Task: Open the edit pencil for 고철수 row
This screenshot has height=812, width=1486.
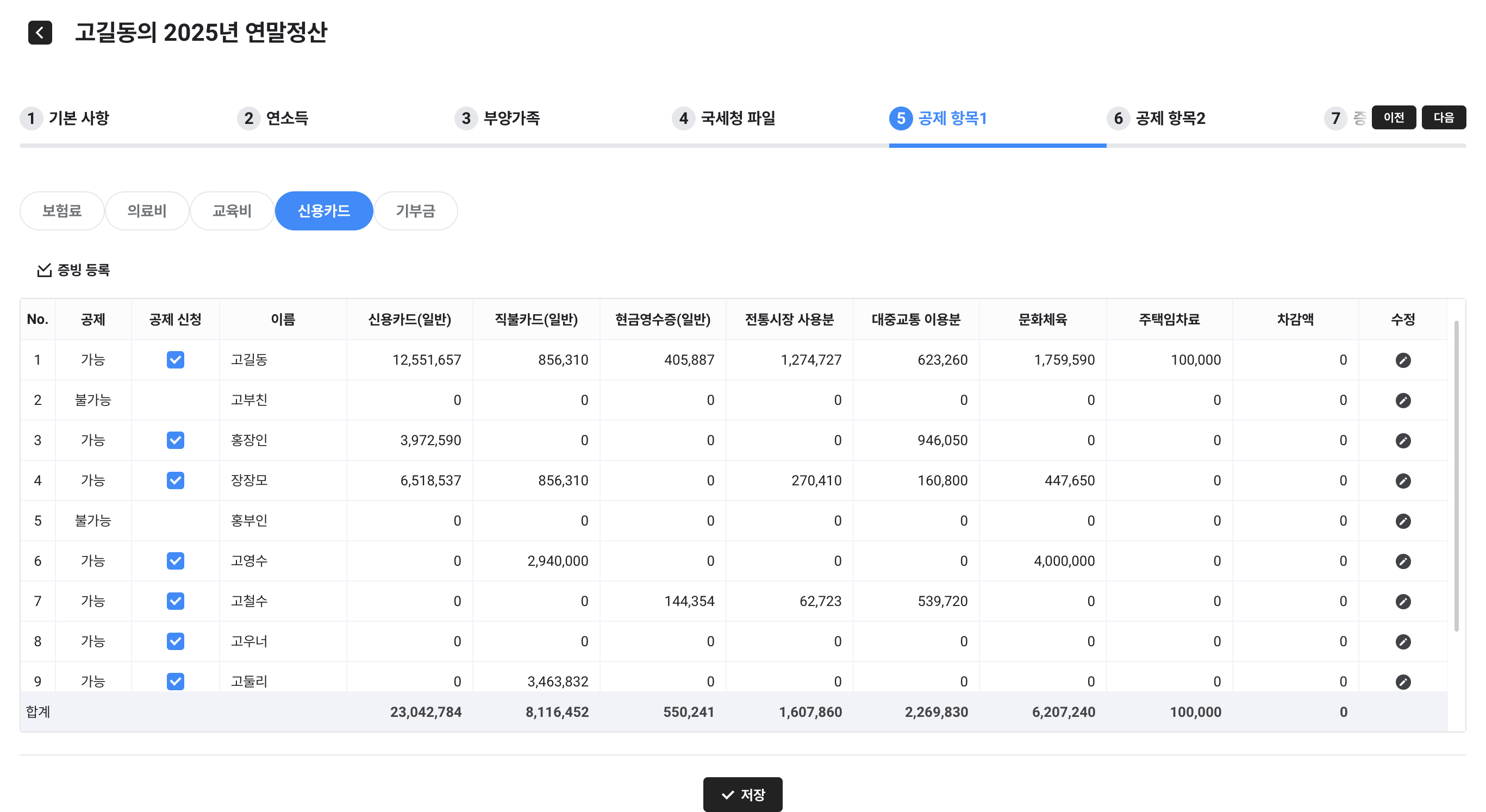Action: point(1402,602)
